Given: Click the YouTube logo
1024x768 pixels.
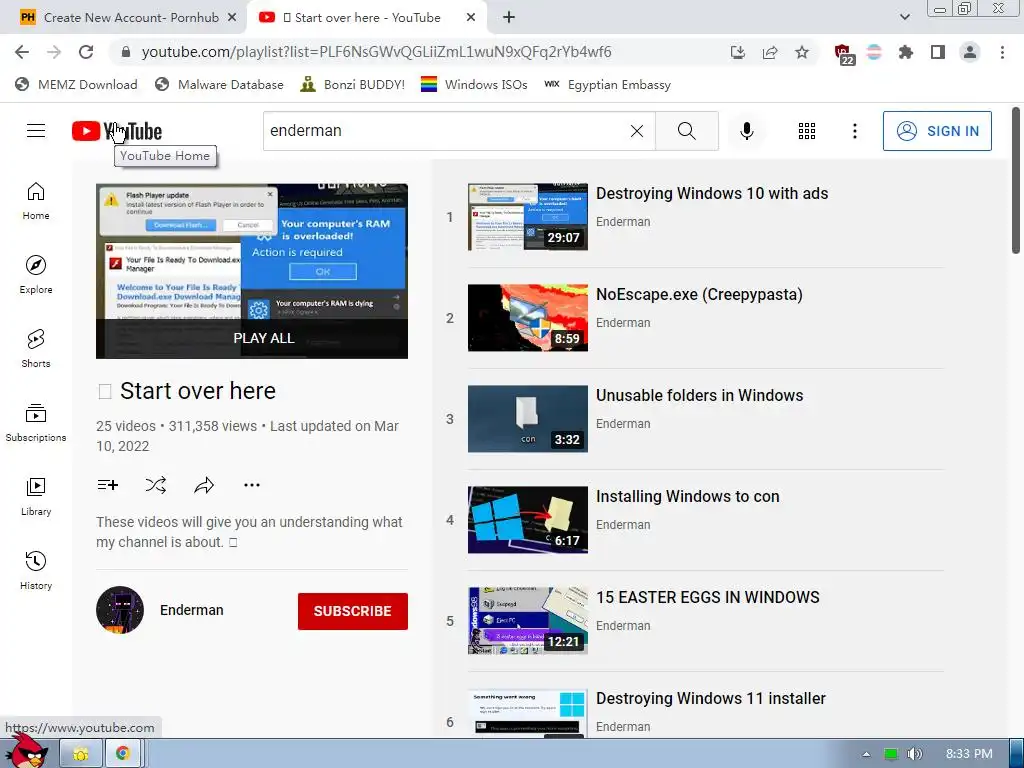Looking at the screenshot, I should click(x=117, y=131).
